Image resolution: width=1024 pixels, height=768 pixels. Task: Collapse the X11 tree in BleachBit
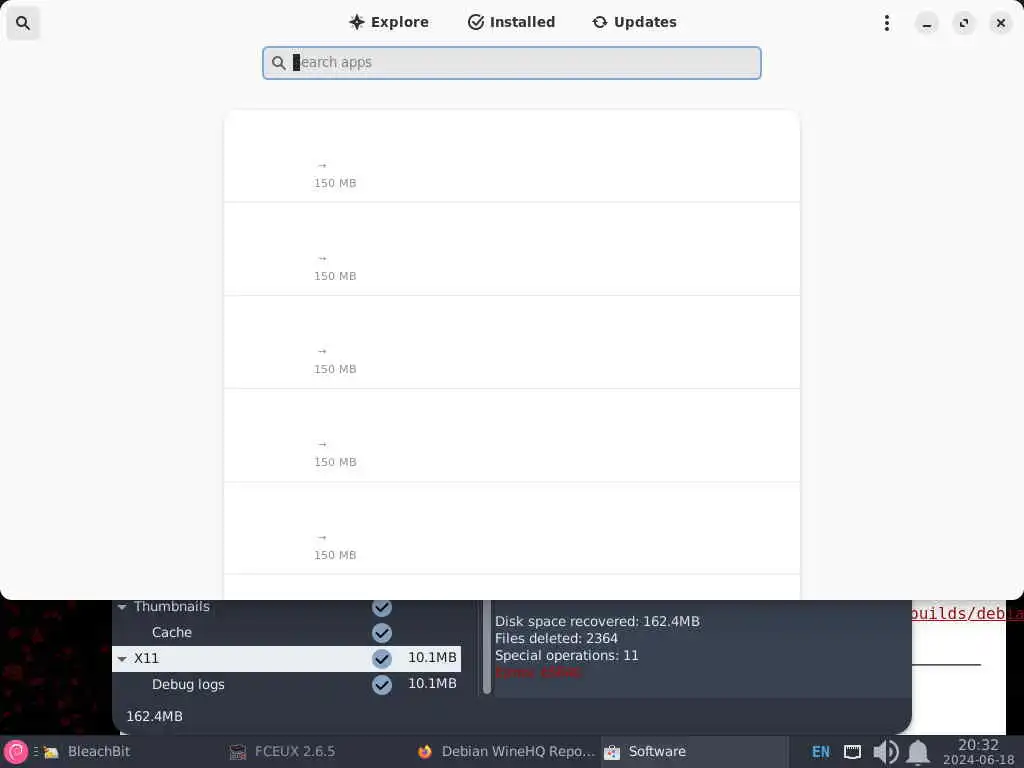tap(122, 659)
